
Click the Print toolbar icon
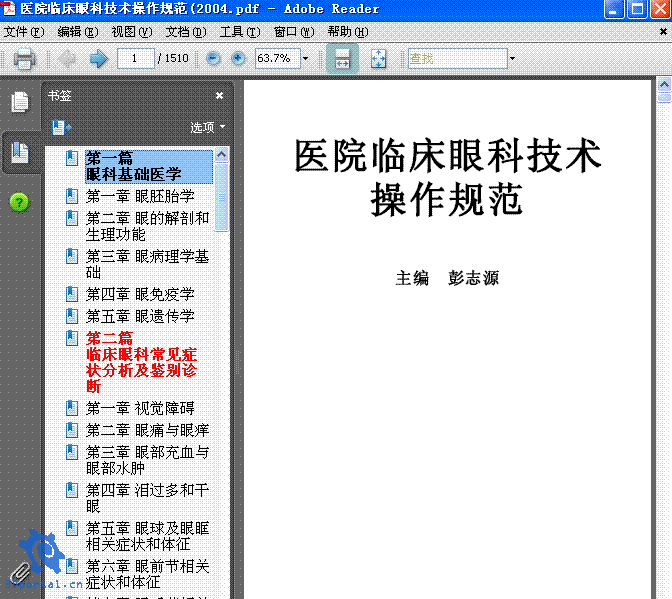pyautogui.click(x=24, y=58)
